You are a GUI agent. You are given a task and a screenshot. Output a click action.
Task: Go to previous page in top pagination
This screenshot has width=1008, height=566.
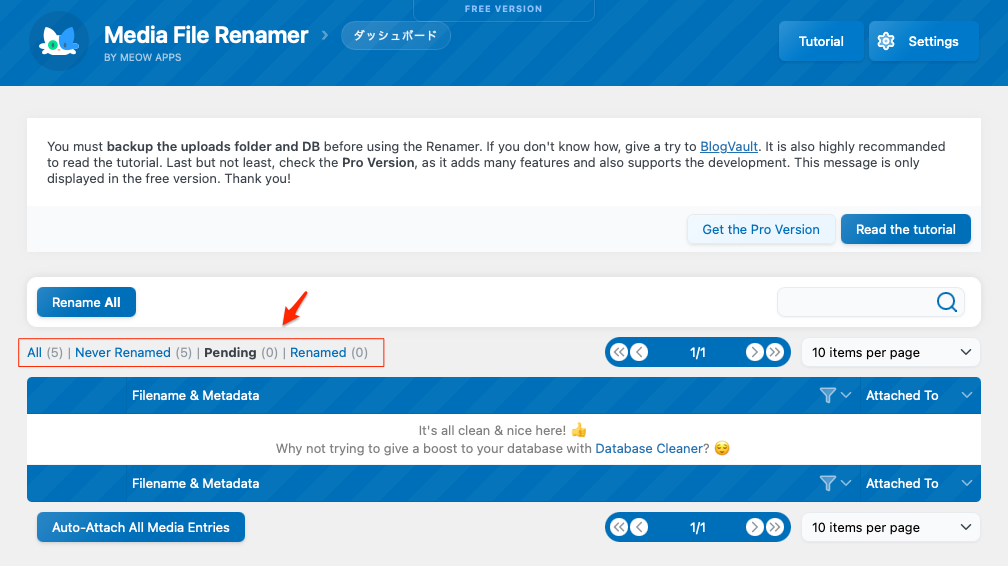click(639, 352)
